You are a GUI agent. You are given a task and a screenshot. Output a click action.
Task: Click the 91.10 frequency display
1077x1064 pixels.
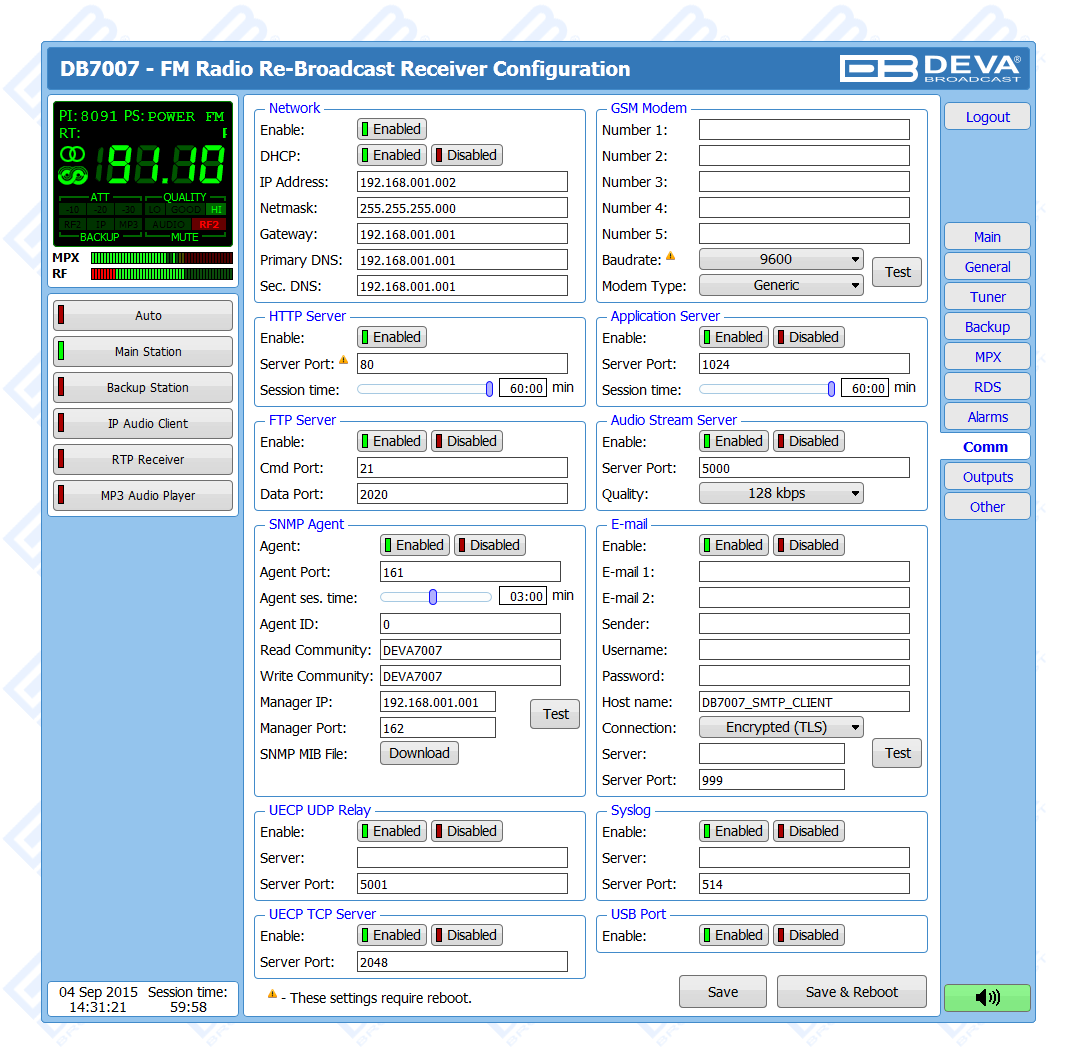coord(165,165)
